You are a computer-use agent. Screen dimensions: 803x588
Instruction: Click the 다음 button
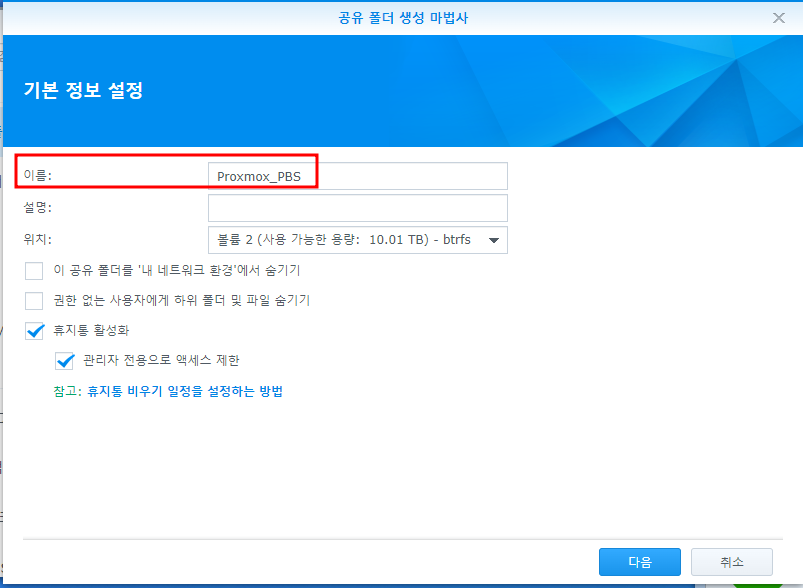click(640, 562)
